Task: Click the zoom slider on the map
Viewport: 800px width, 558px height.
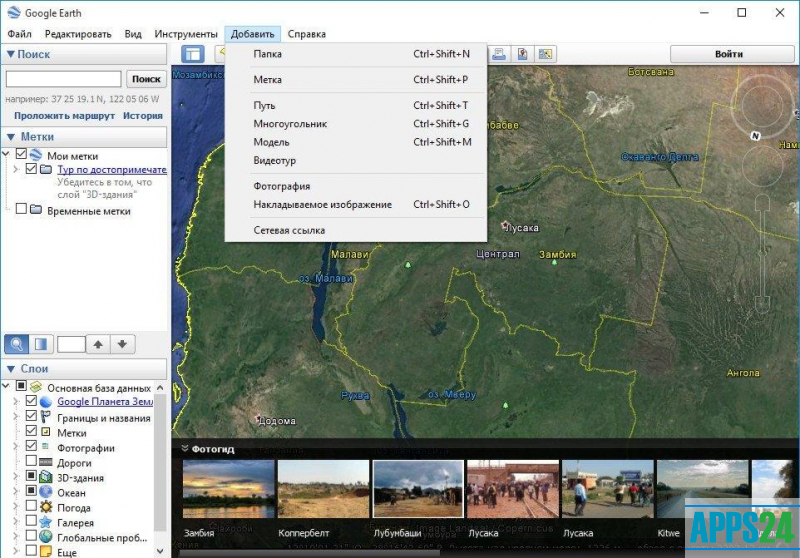Action: pos(762,253)
